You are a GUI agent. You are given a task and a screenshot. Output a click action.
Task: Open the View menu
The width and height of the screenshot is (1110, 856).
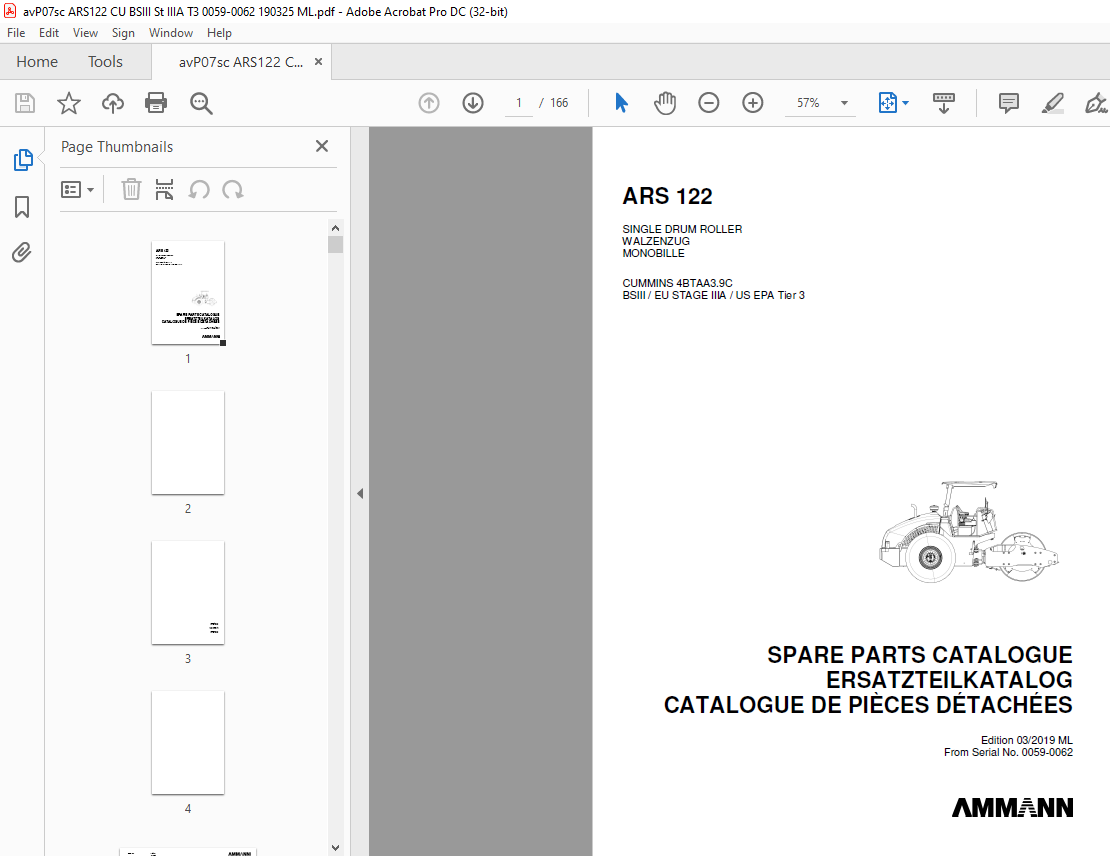coord(85,33)
